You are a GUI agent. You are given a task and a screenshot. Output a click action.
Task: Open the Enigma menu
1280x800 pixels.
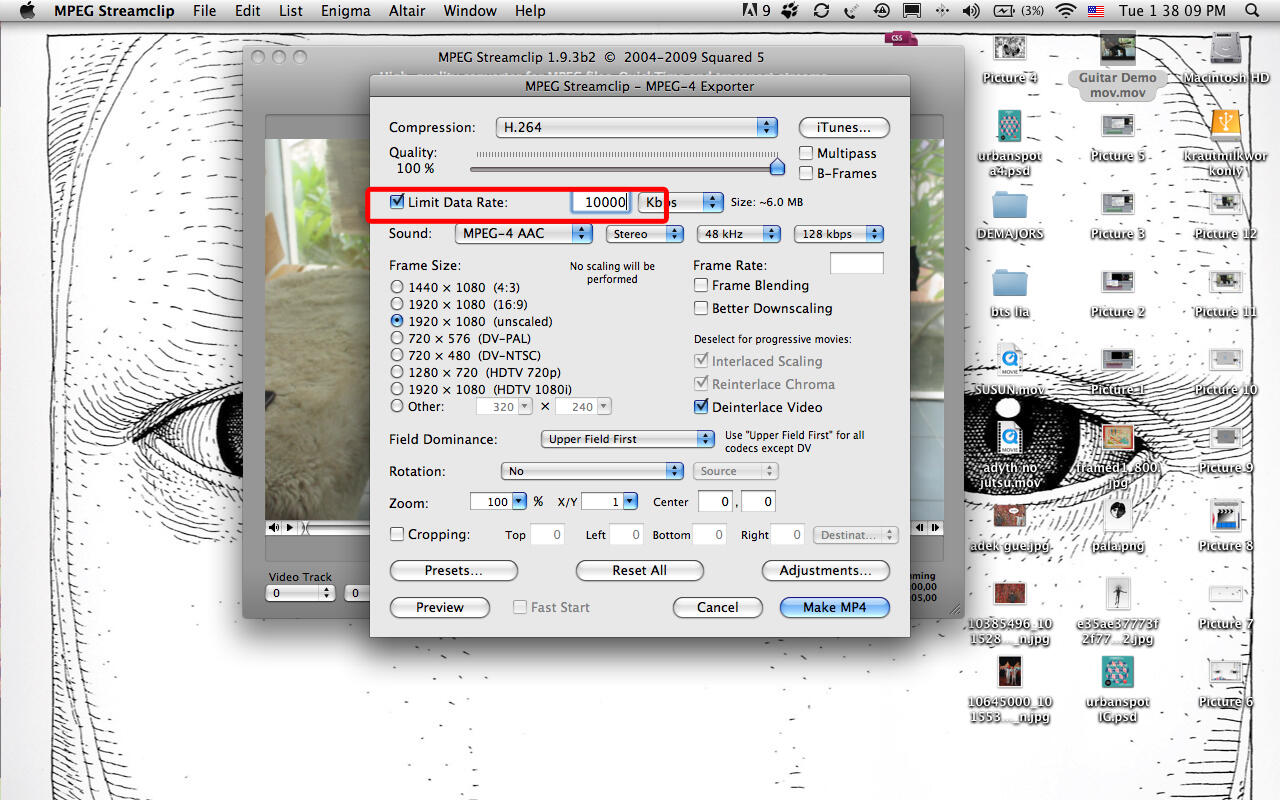pyautogui.click(x=346, y=11)
